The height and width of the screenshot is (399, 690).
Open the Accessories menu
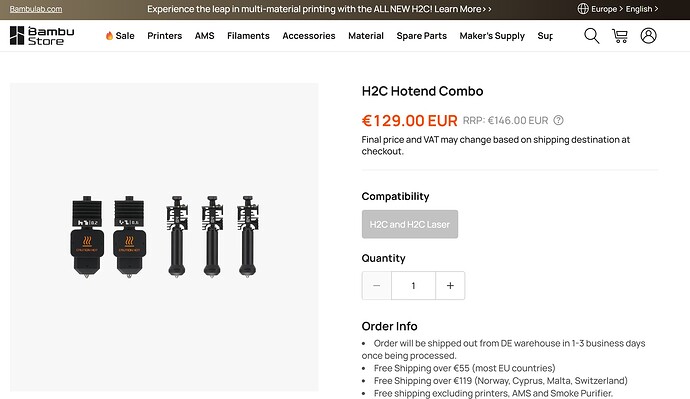point(309,36)
